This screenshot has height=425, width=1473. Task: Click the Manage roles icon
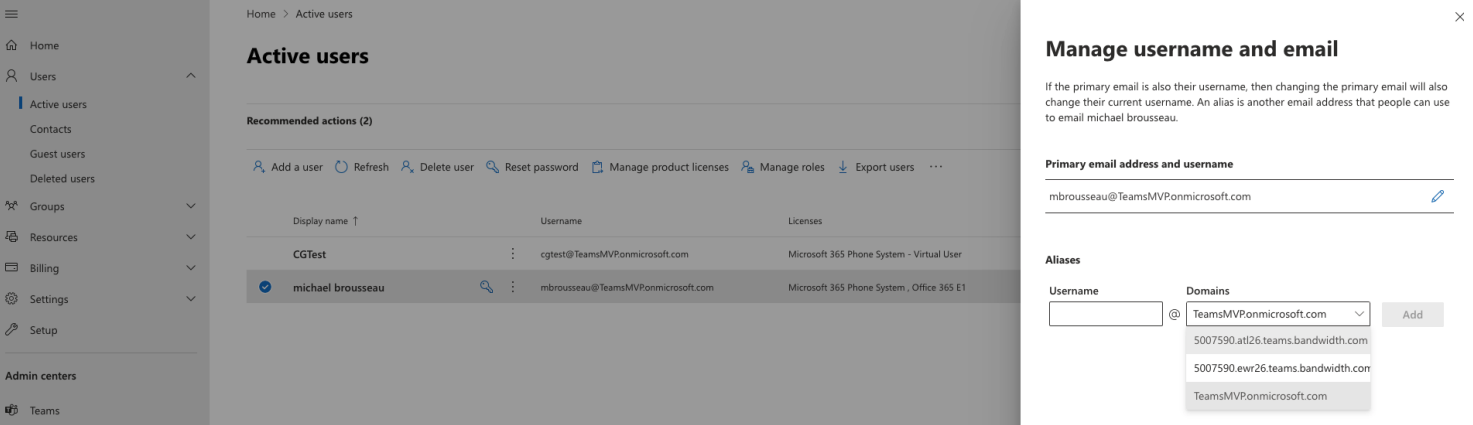(747, 167)
